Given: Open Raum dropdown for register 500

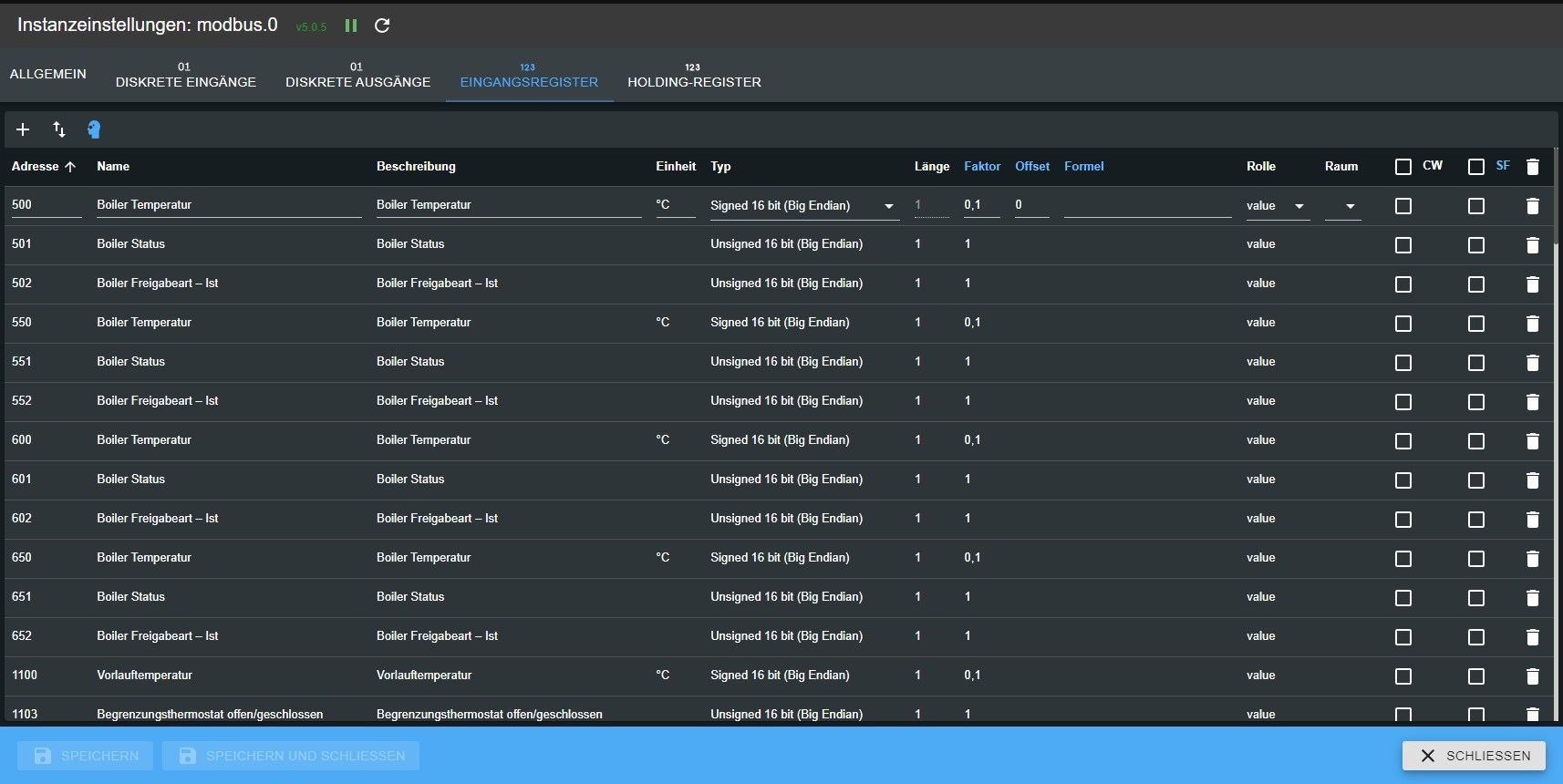Looking at the screenshot, I should pyautogui.click(x=1342, y=206).
